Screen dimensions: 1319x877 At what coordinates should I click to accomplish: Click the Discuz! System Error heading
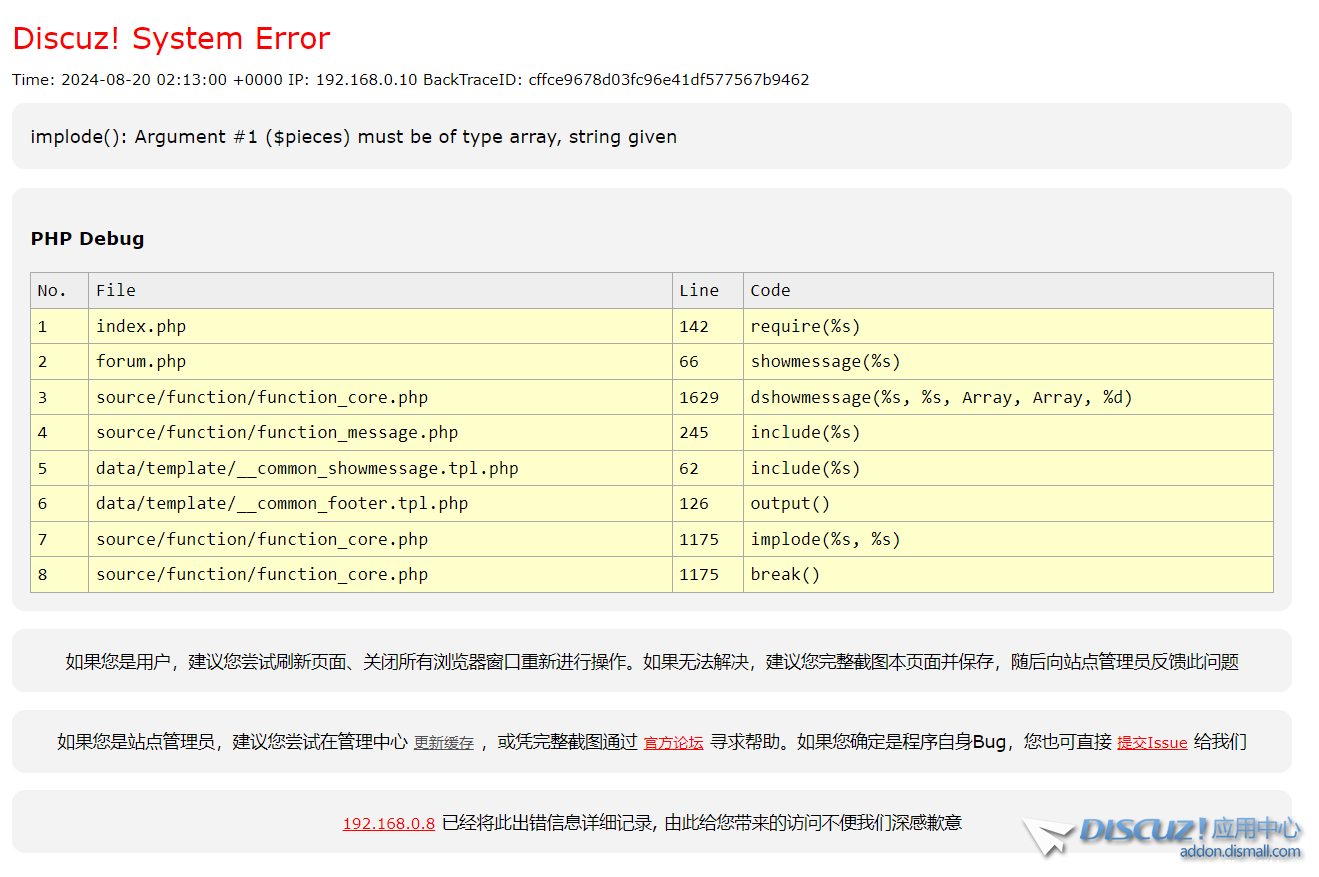tap(171, 39)
